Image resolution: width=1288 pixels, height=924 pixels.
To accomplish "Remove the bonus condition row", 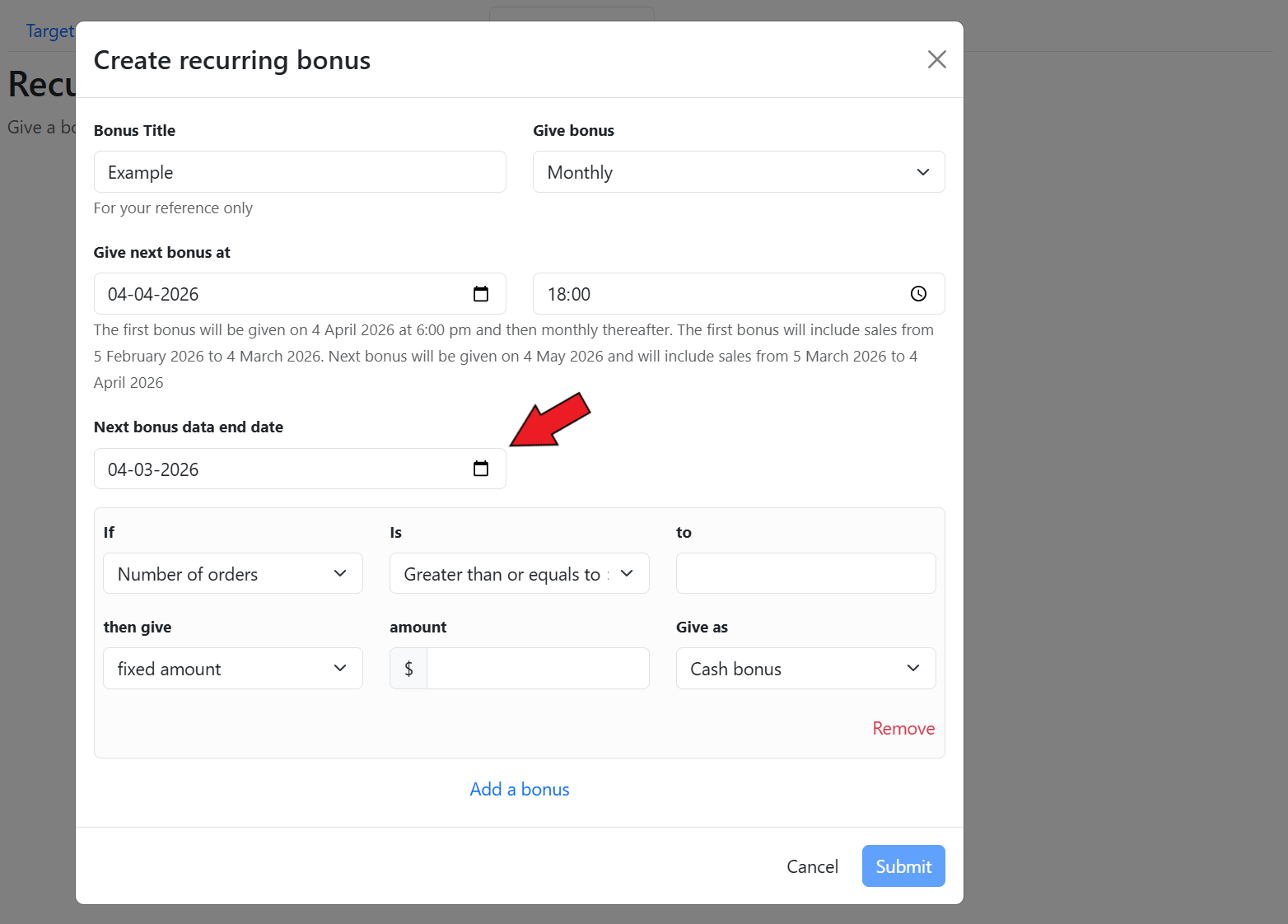I will (903, 729).
